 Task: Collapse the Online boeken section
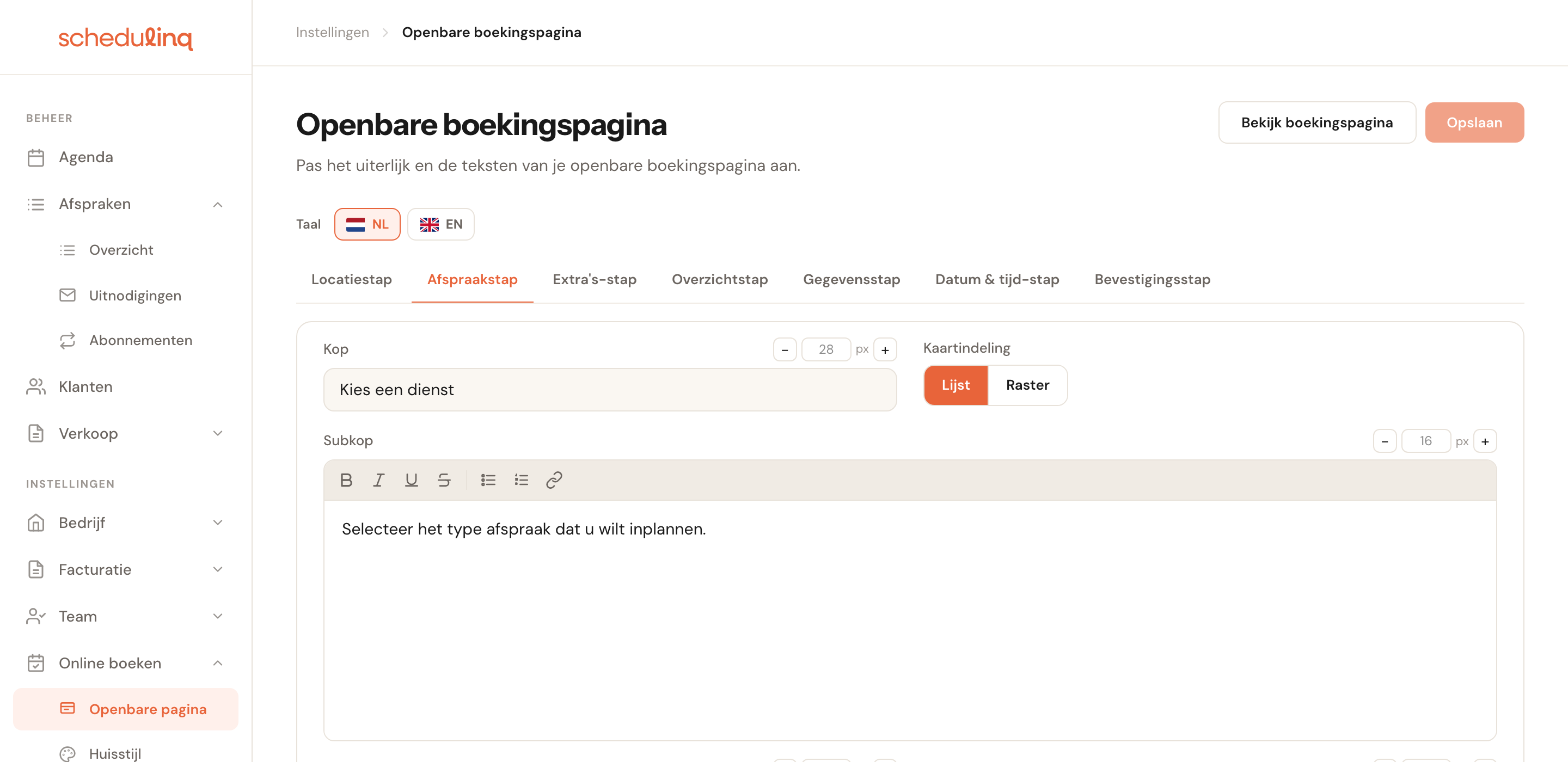(x=125, y=663)
